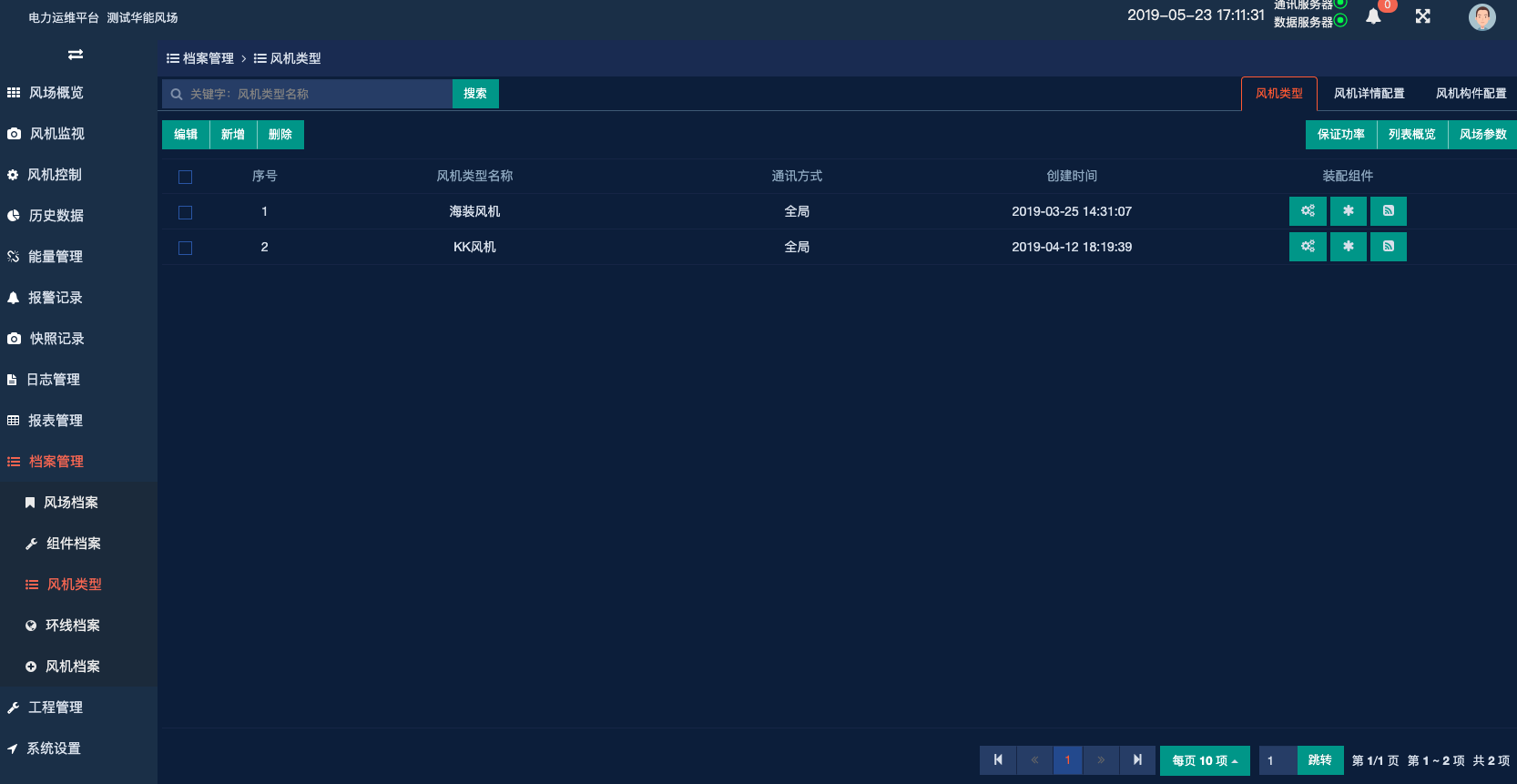This screenshot has width=1517, height=784.
Task: Go to the last page icon
Action: (1137, 760)
